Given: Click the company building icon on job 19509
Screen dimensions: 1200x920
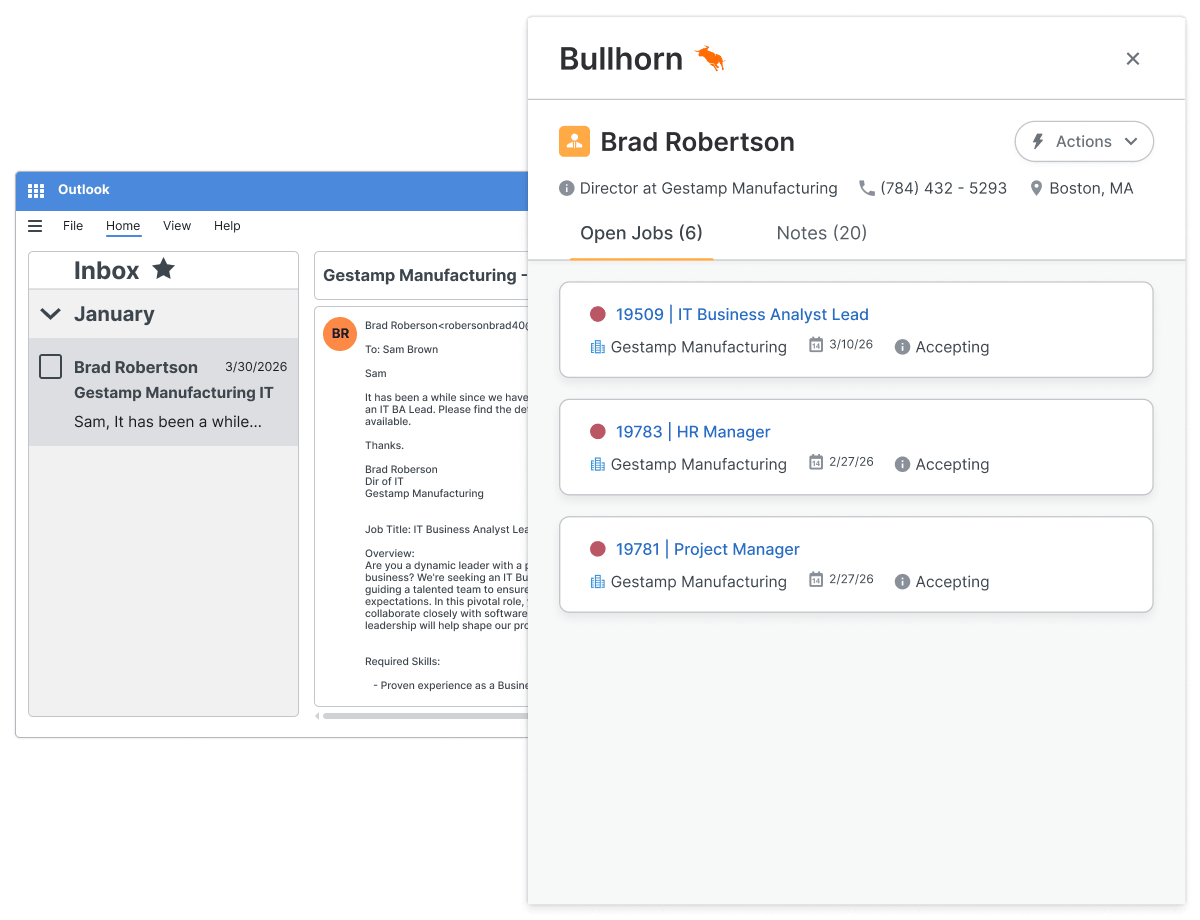Looking at the screenshot, I should (598, 347).
